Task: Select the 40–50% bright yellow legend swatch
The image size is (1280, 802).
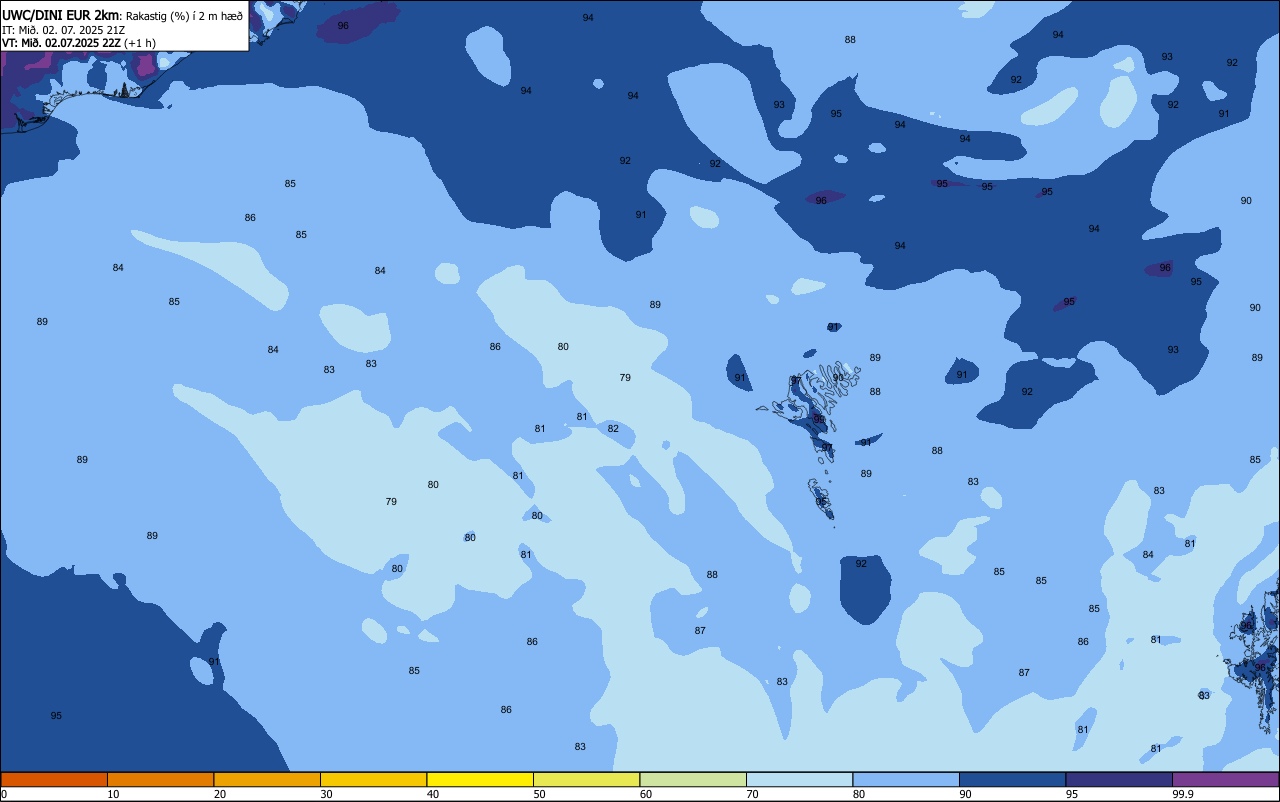Action: [480, 779]
